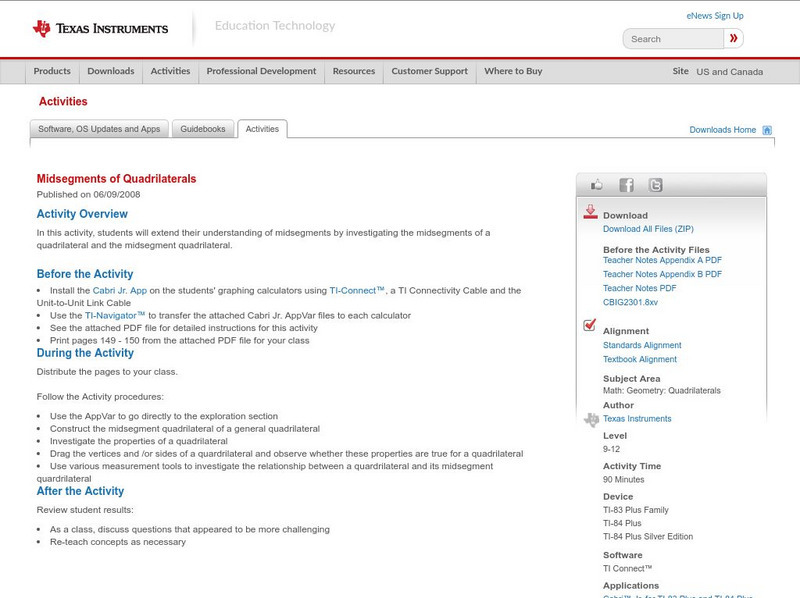Switch to the Guidebooks tab

[x=203, y=129]
